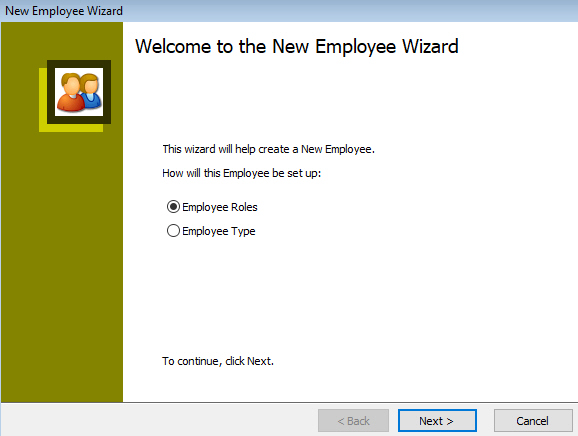
Task: Click the red-shirted person in the icon
Action: tap(70, 92)
